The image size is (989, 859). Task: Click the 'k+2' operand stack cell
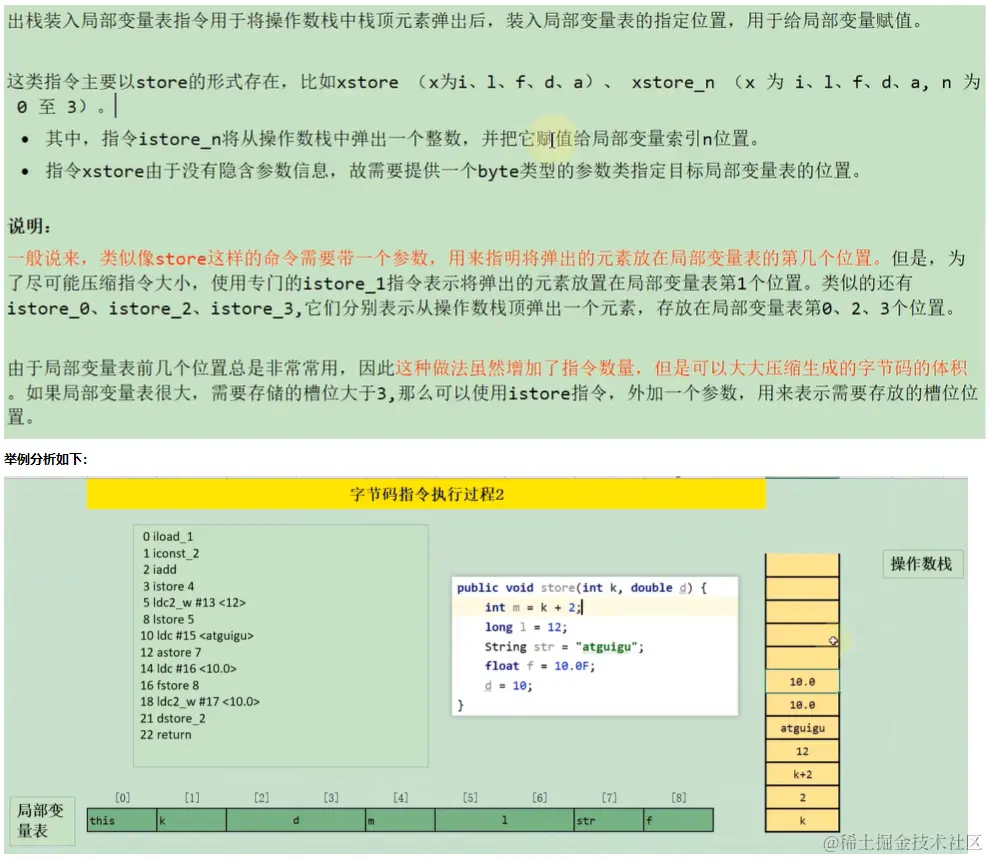coord(802,775)
